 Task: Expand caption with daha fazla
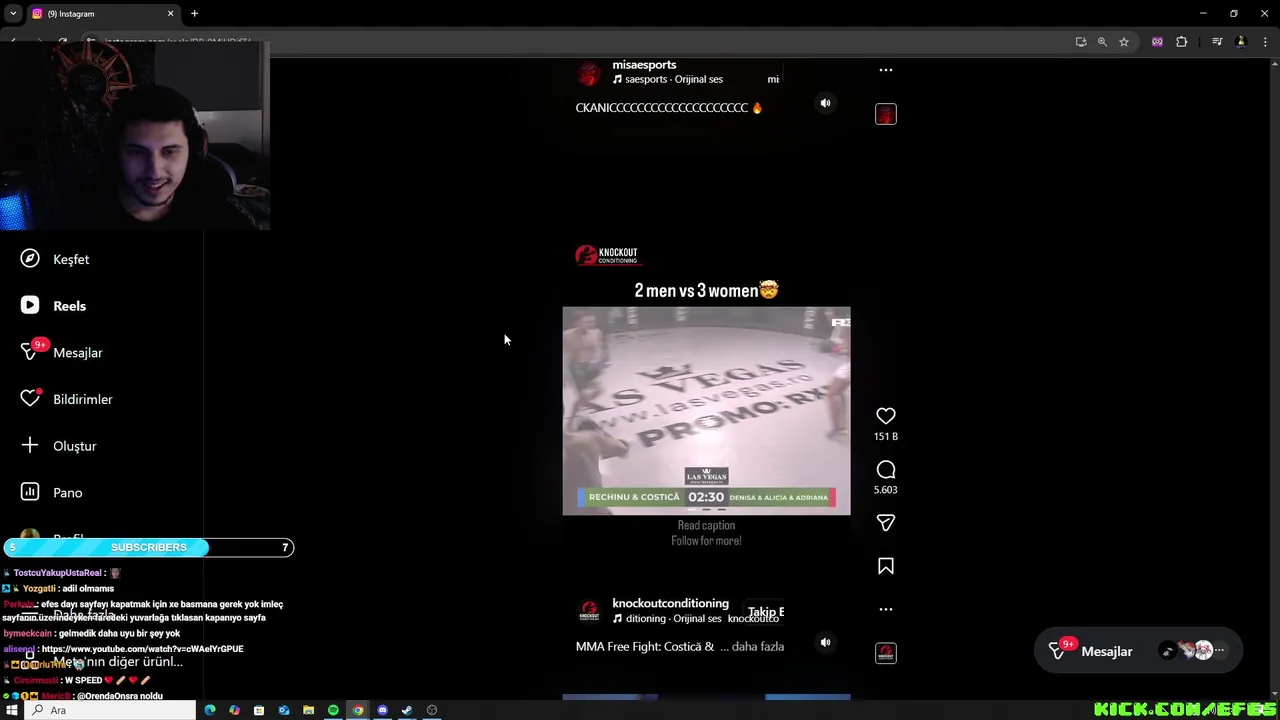pos(758,647)
